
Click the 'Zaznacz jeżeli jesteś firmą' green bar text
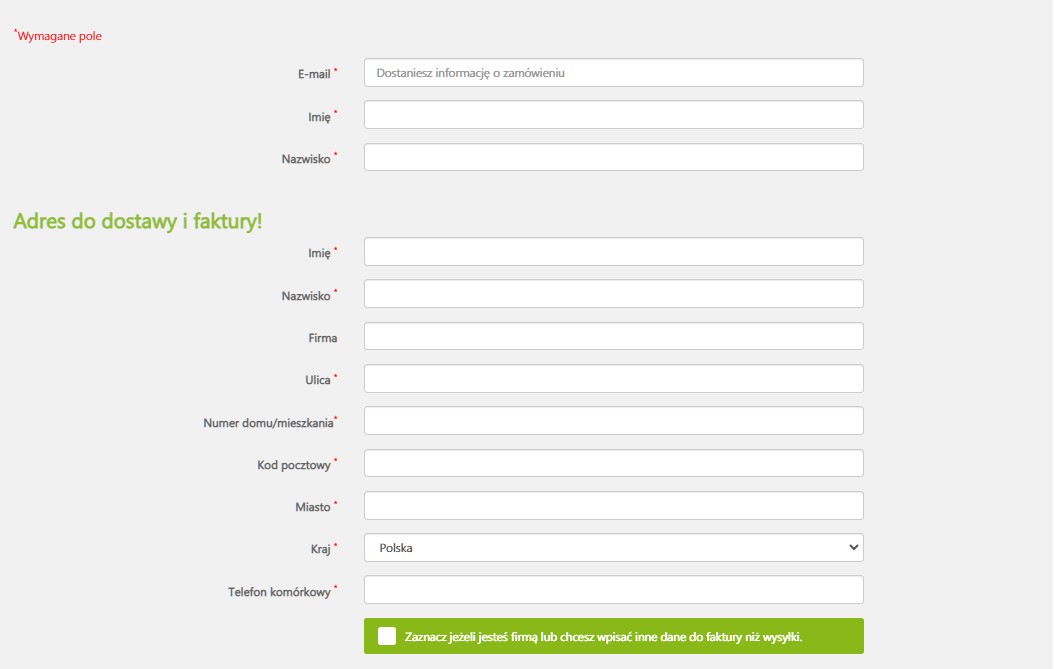pos(604,637)
